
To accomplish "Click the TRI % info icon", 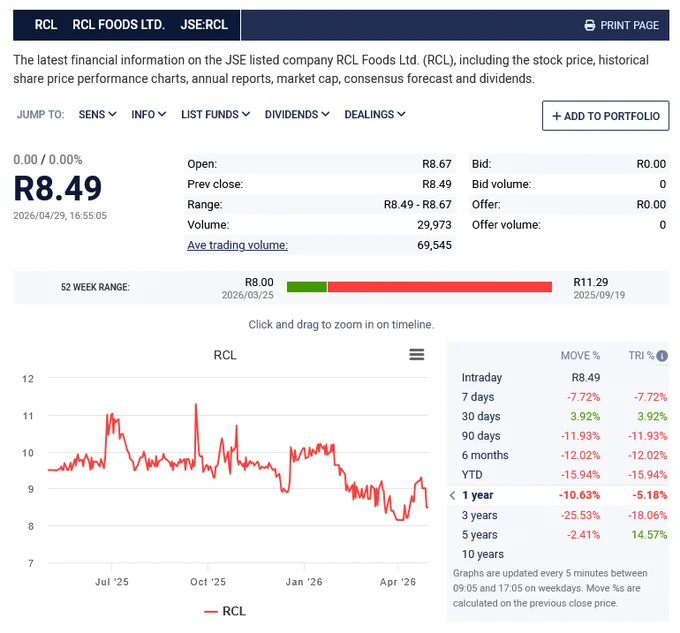I will (x=662, y=356).
